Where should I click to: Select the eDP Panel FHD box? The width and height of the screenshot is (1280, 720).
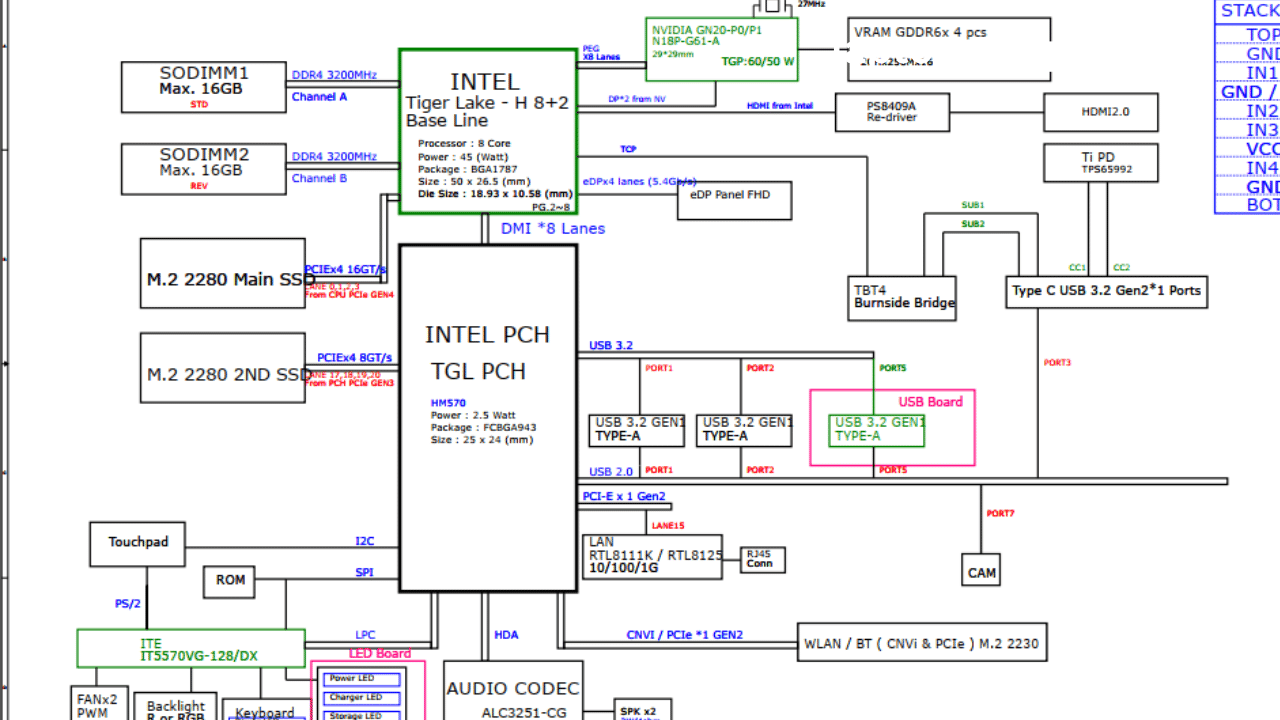pyautogui.click(x=734, y=200)
